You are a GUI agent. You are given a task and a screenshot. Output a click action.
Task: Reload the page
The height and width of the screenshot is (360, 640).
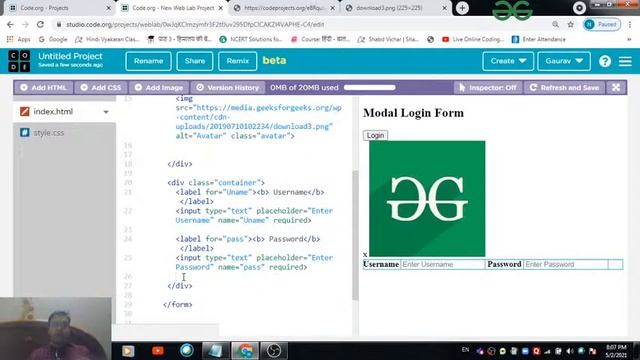click(x=40, y=24)
